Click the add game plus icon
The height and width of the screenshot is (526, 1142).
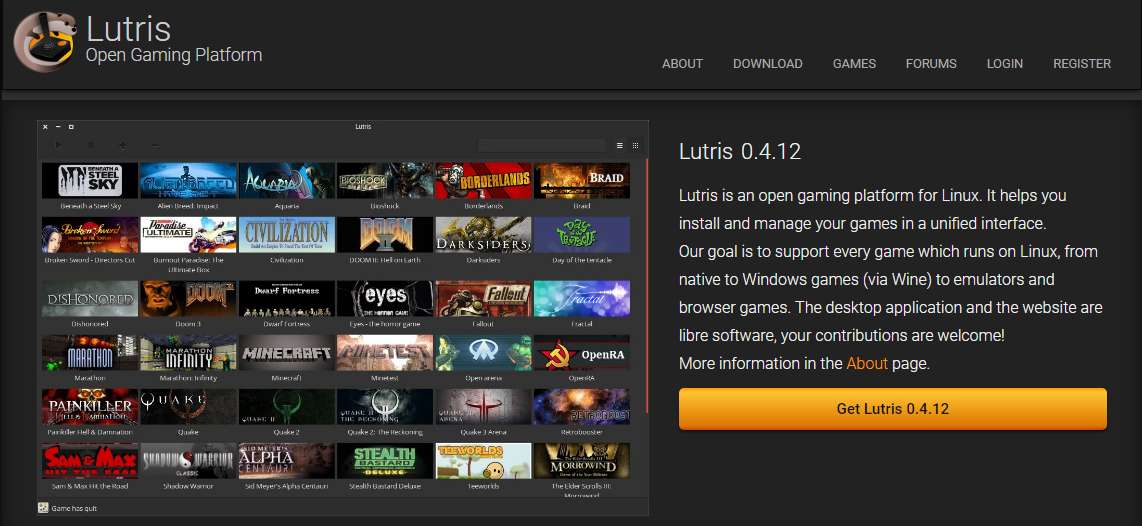point(123,146)
